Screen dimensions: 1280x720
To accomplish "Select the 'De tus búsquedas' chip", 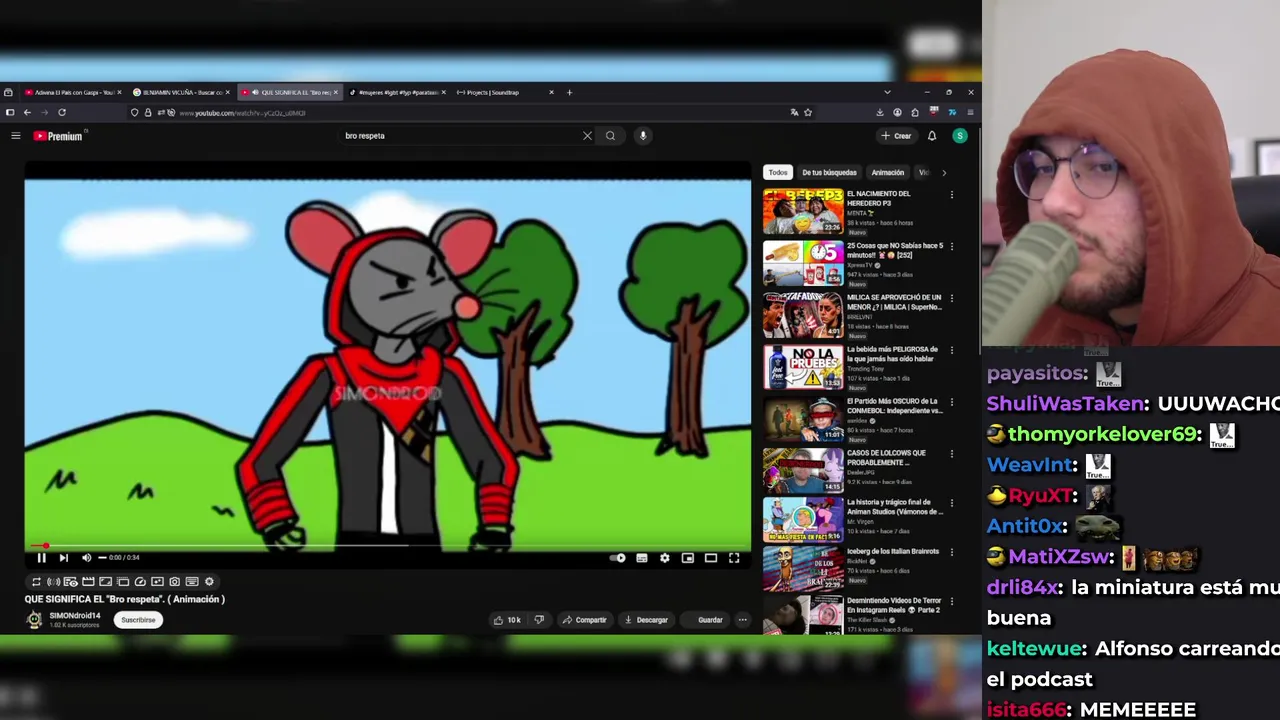I will click(x=829, y=173).
